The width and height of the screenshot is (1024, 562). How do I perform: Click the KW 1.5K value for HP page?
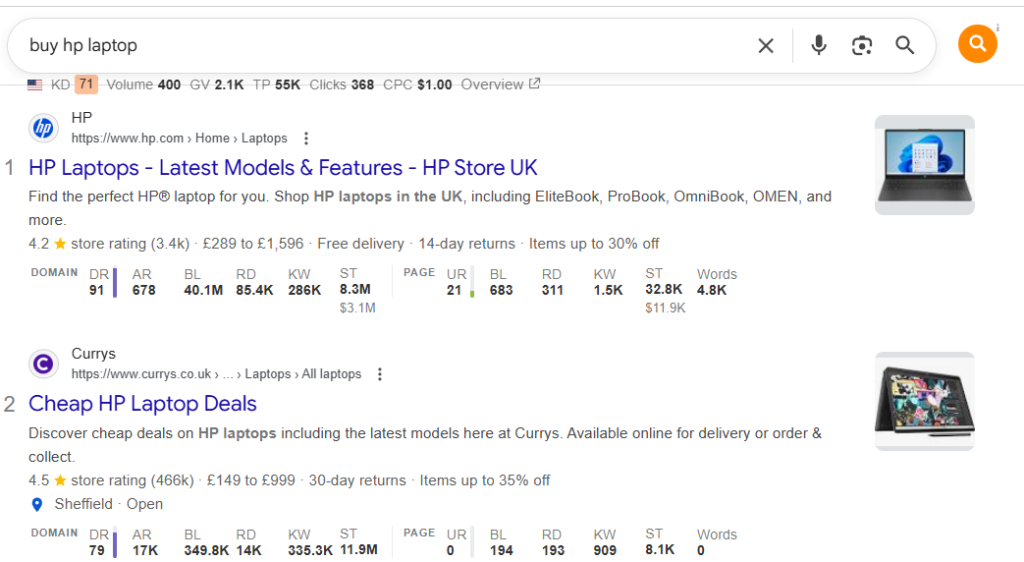(608, 290)
